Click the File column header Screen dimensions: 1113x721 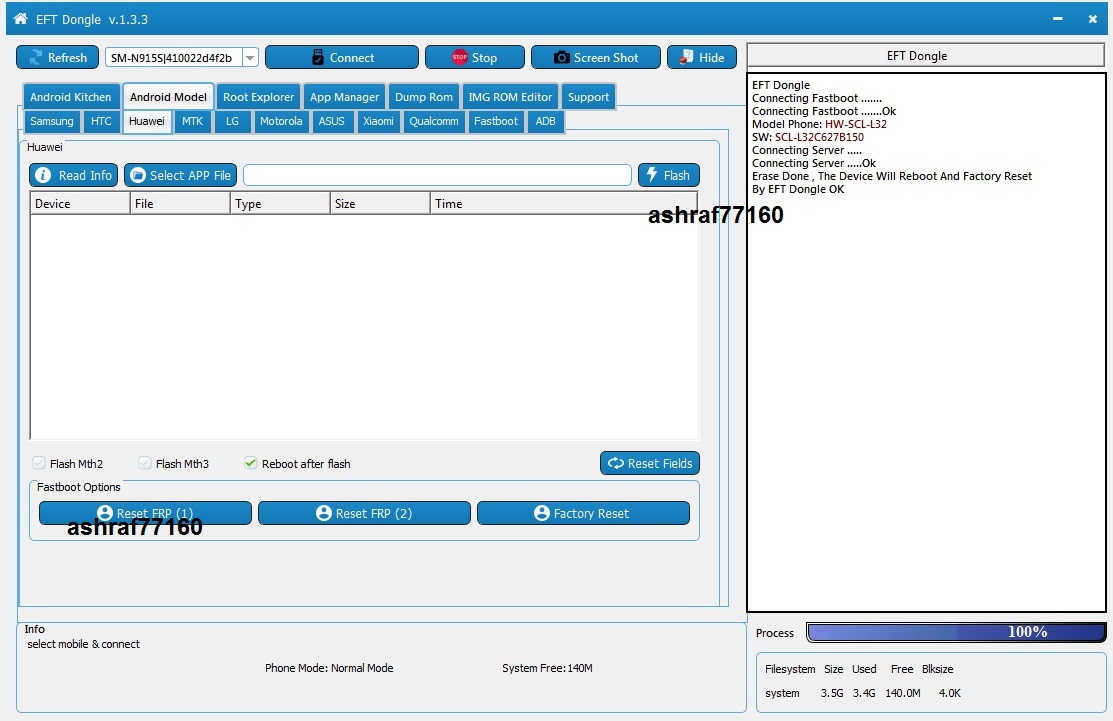[180, 204]
